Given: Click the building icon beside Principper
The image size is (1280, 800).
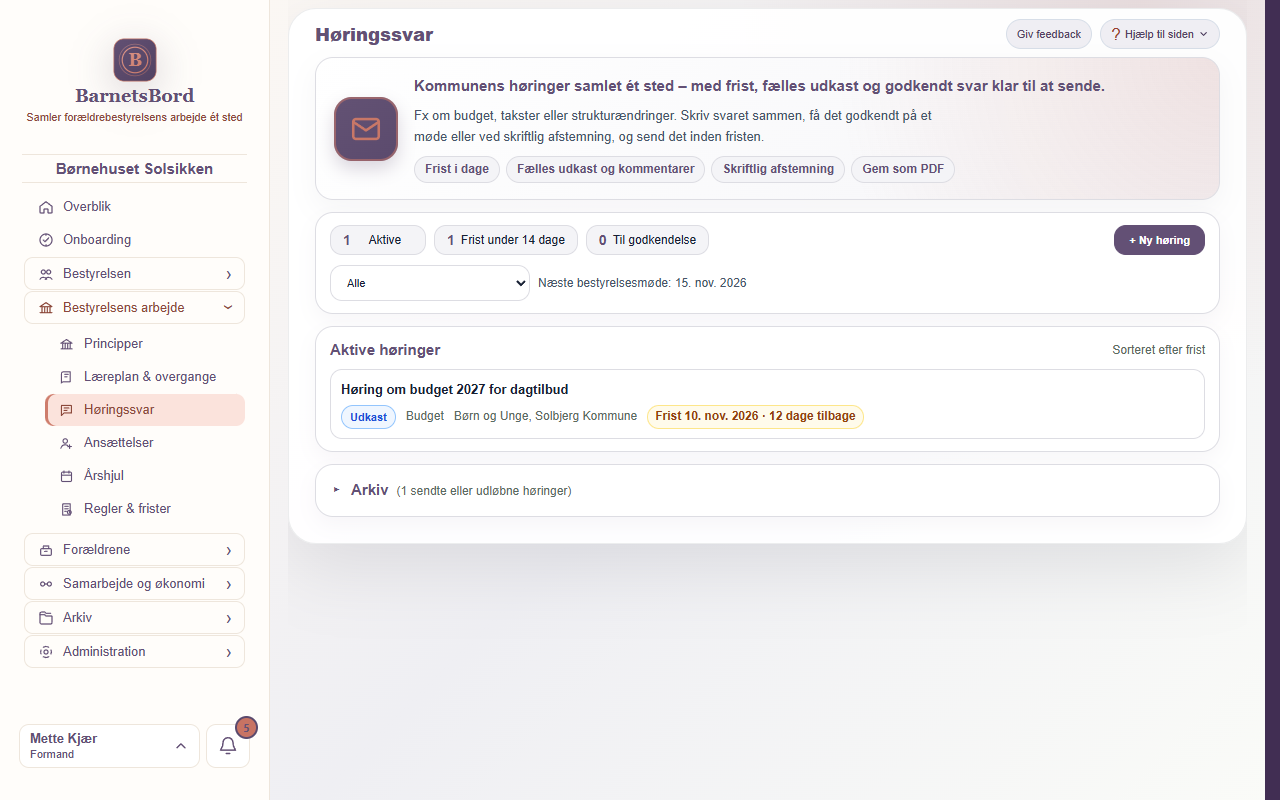Looking at the screenshot, I should (x=67, y=344).
